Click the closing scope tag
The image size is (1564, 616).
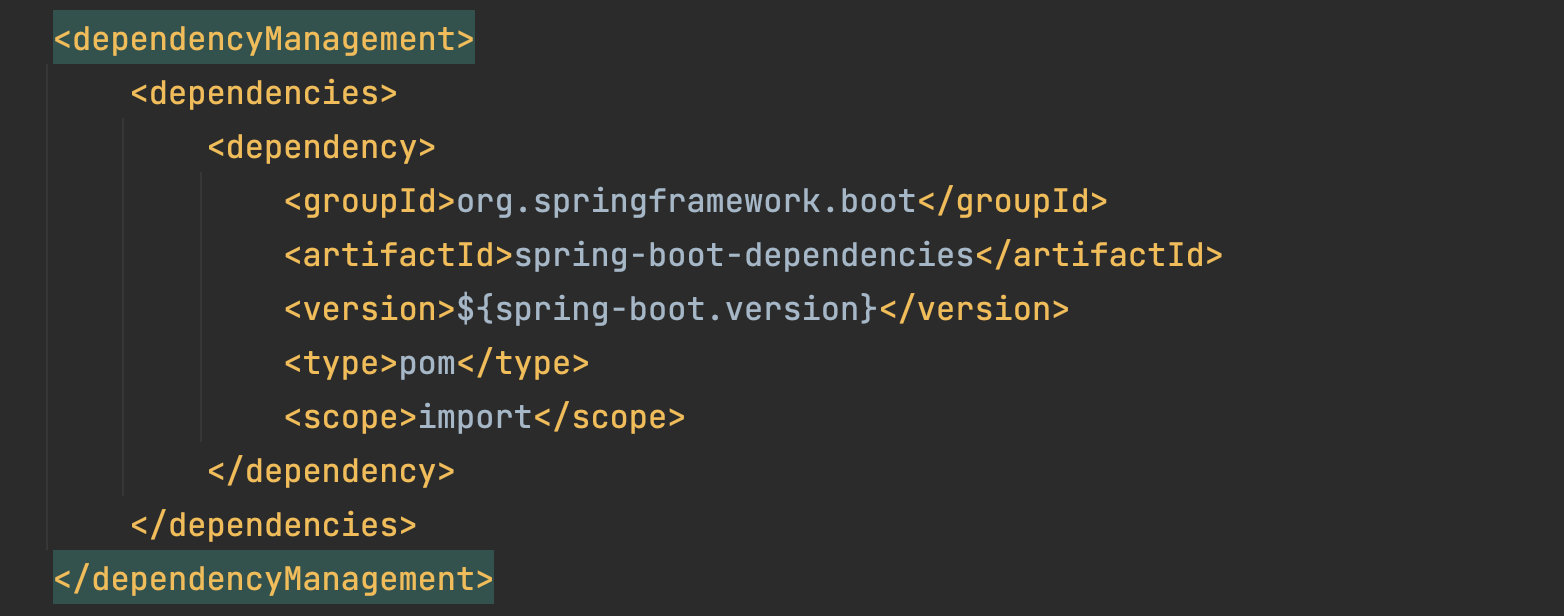click(609, 417)
